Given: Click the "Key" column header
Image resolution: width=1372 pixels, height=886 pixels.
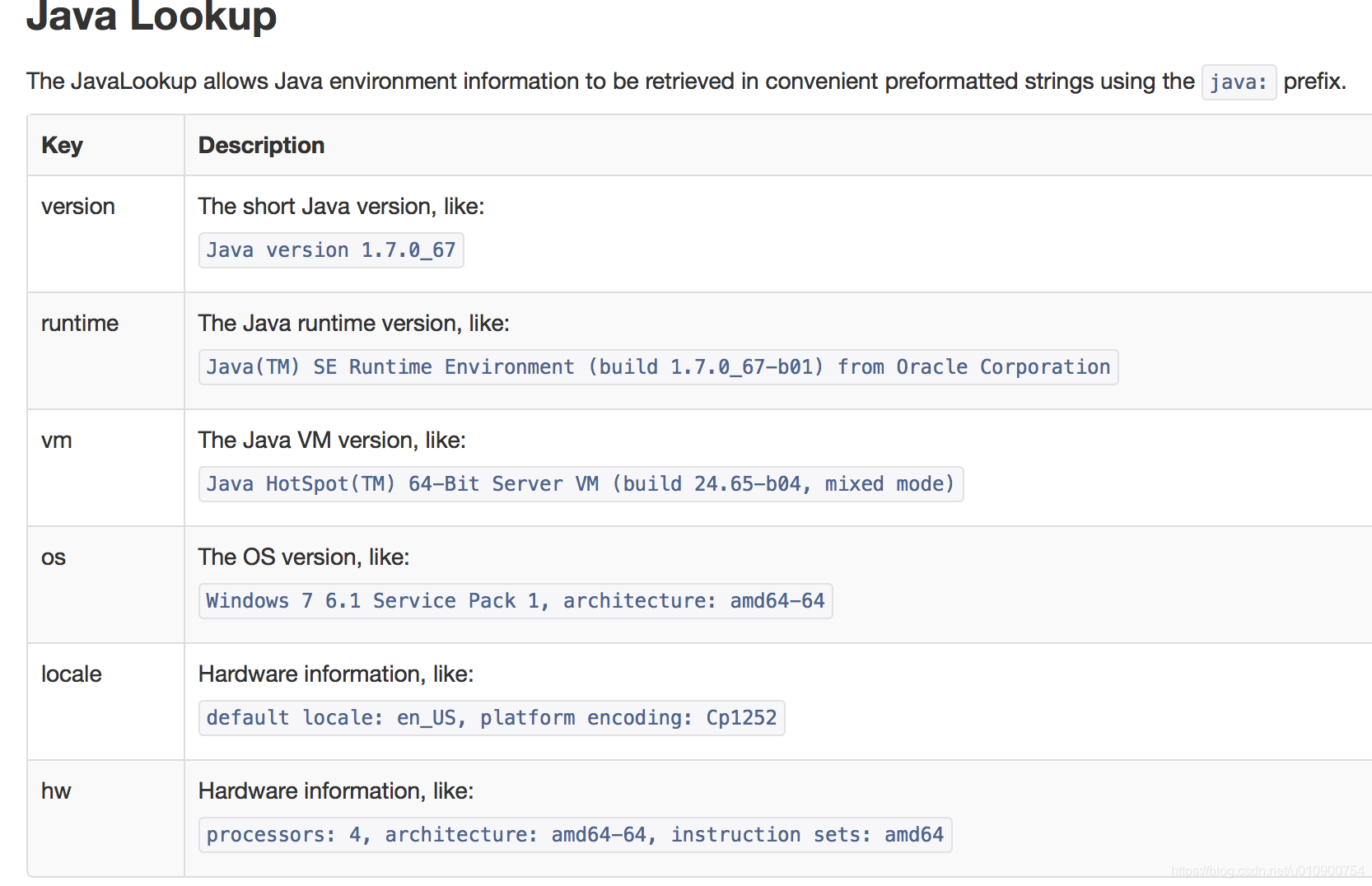Looking at the screenshot, I should pos(63,145).
